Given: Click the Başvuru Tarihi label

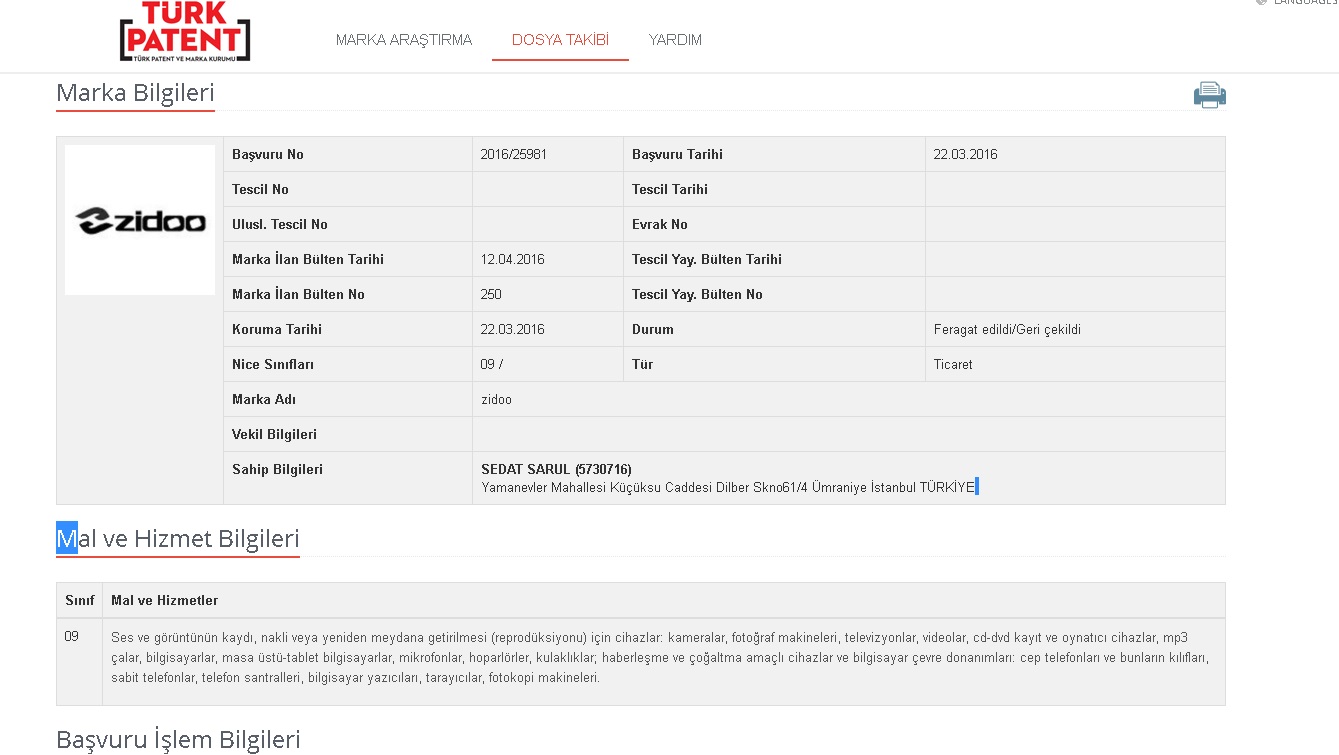Looking at the screenshot, I should (677, 154).
